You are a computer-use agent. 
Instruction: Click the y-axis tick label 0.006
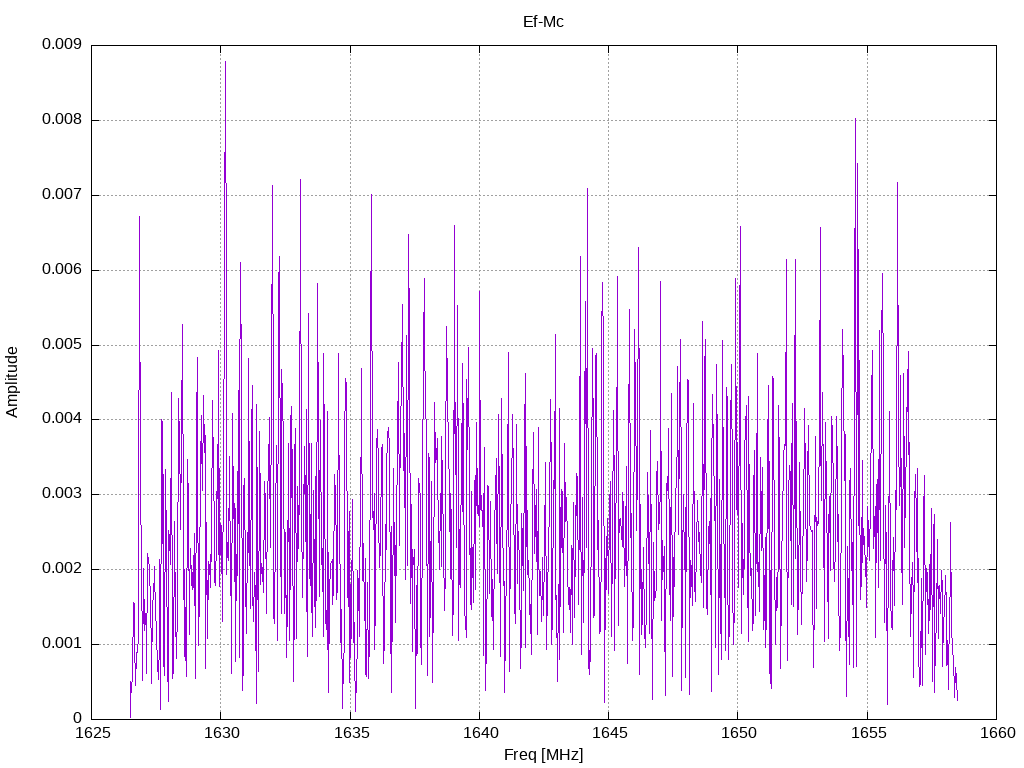[x=62, y=270]
